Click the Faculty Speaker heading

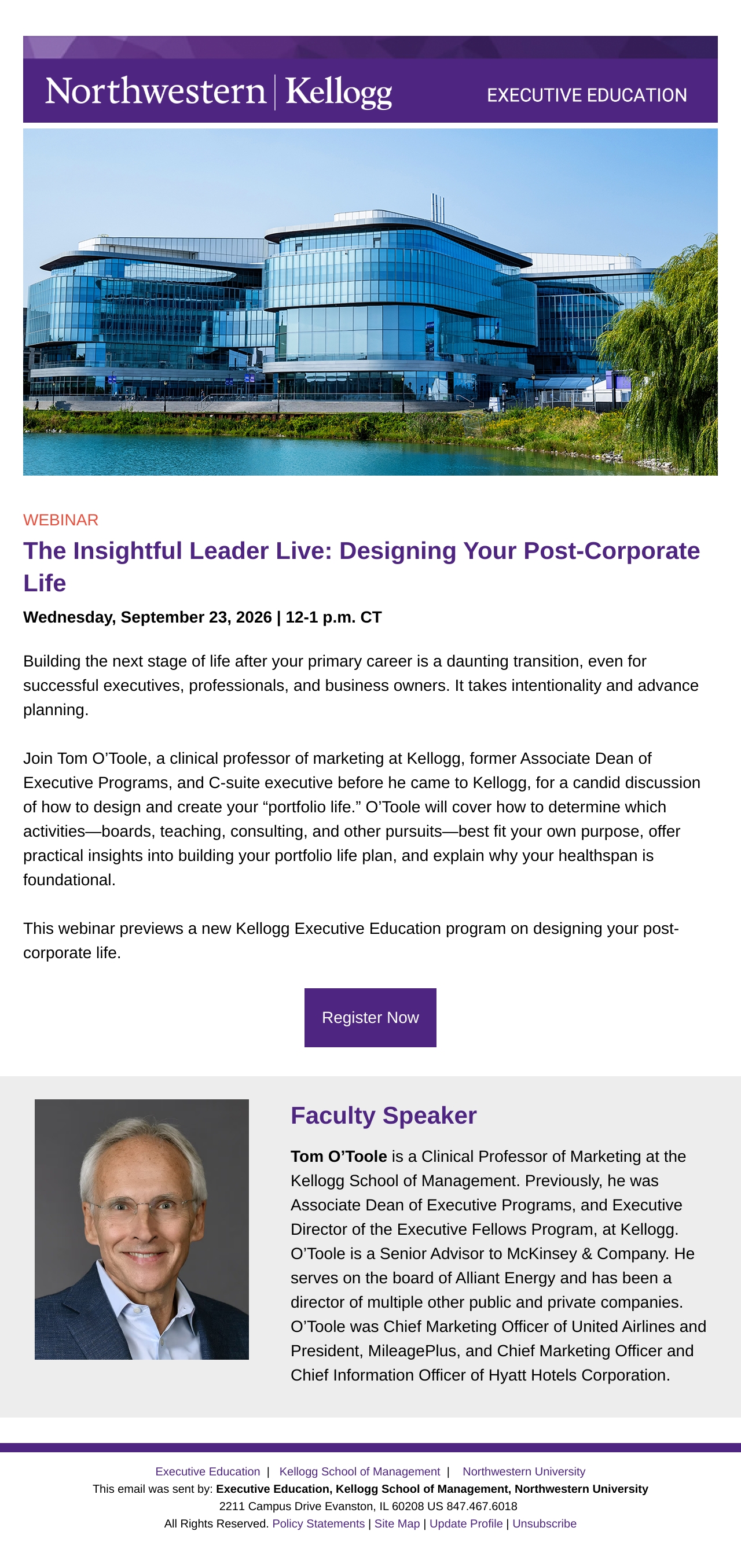(384, 1116)
